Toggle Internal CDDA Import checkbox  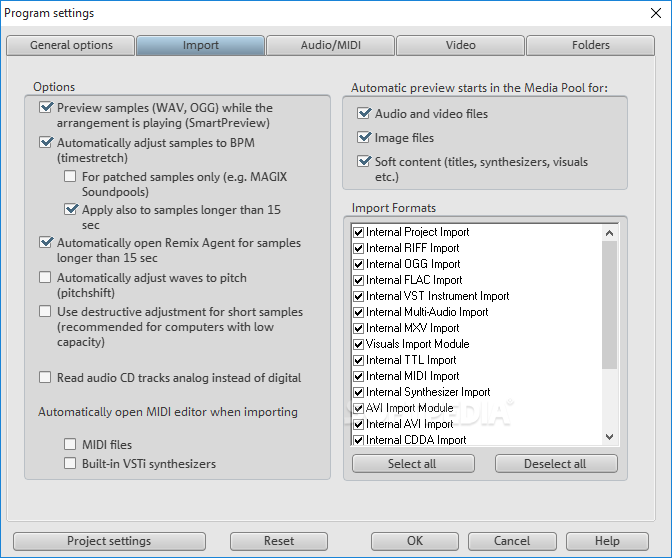tap(358, 440)
